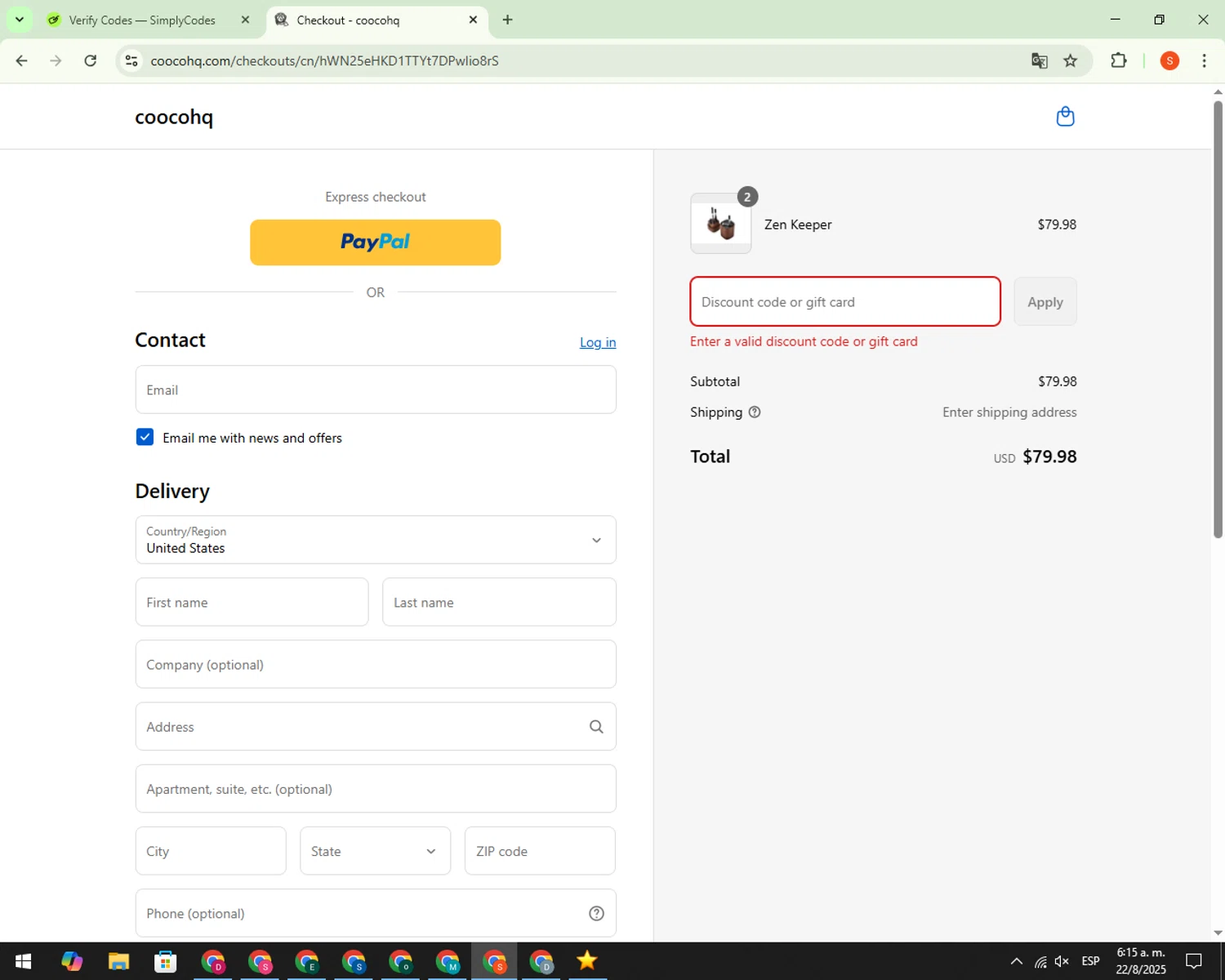
Task: Focus the Company (optional) field
Action: click(376, 664)
